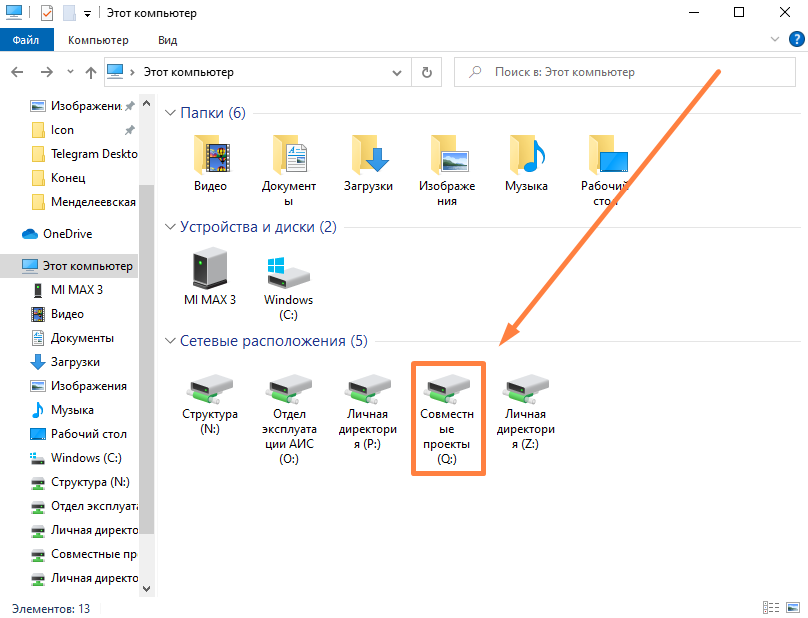Viewport: 808px width, 618px height.
Task: Open the Музыка folder icon
Action: pos(525,158)
